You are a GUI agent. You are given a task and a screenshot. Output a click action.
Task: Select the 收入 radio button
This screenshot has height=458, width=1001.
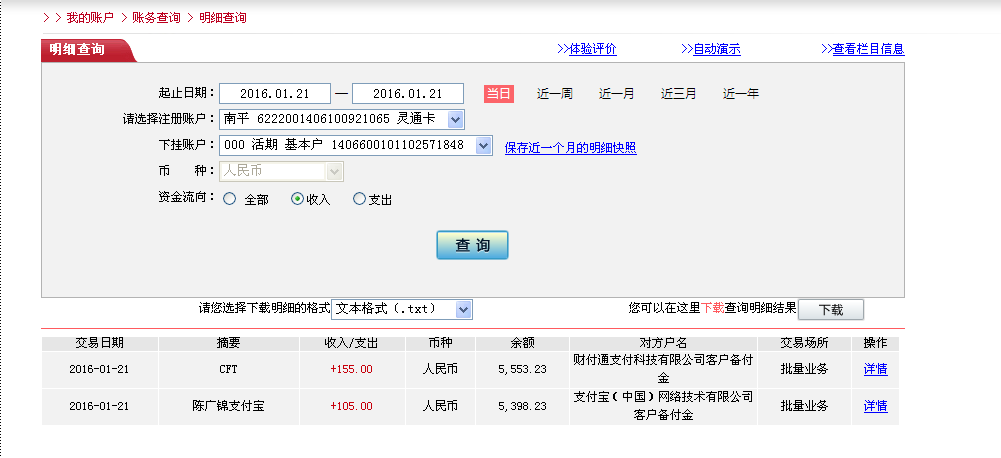tap(297, 199)
